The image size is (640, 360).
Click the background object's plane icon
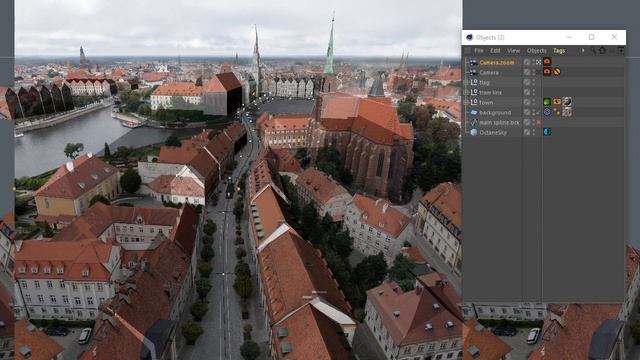point(474,112)
